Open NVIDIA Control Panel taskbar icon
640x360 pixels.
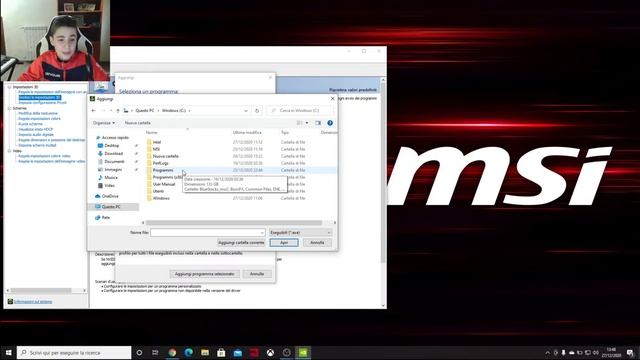(x=303, y=352)
